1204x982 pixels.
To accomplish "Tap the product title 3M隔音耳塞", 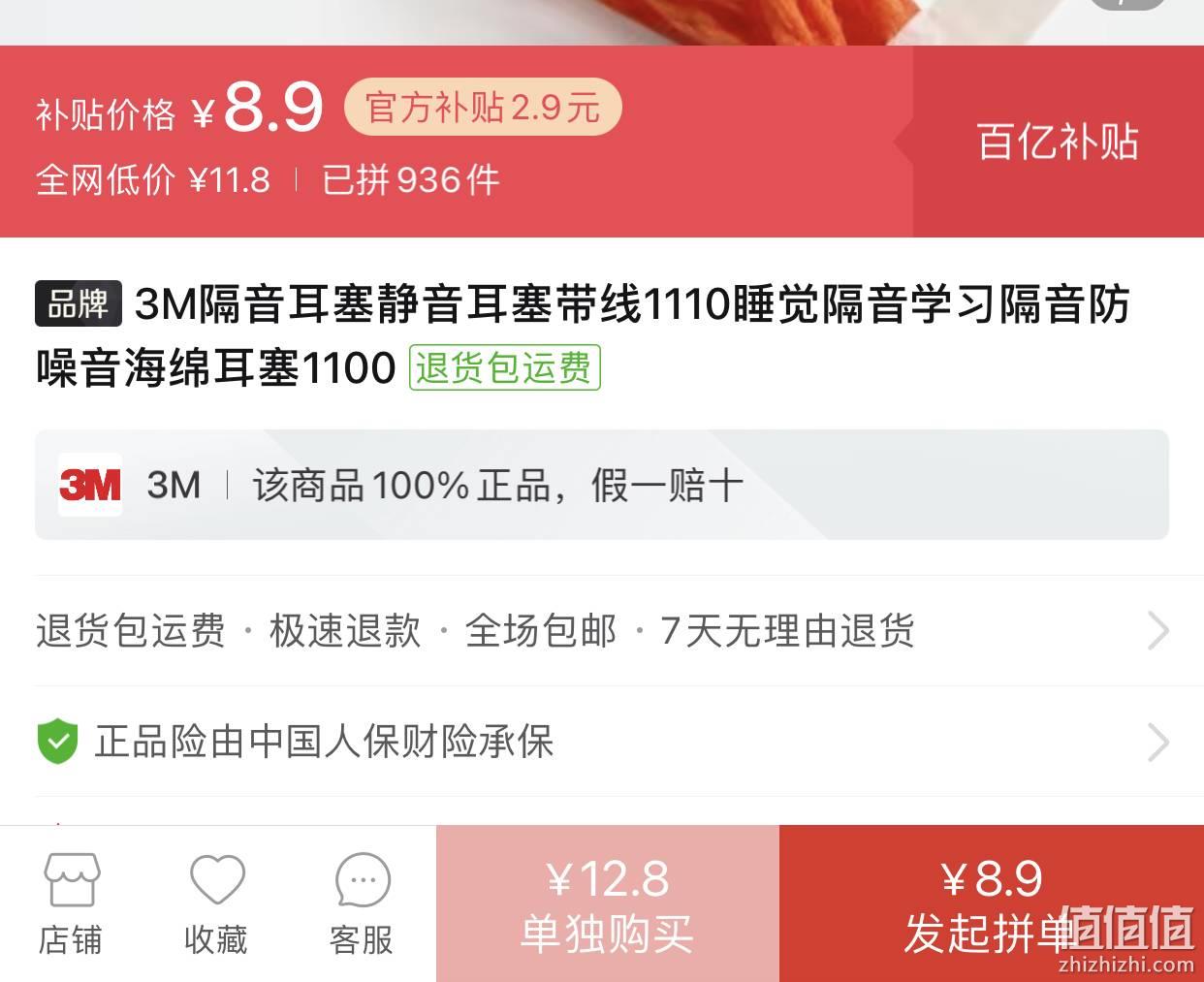I will (x=583, y=335).
